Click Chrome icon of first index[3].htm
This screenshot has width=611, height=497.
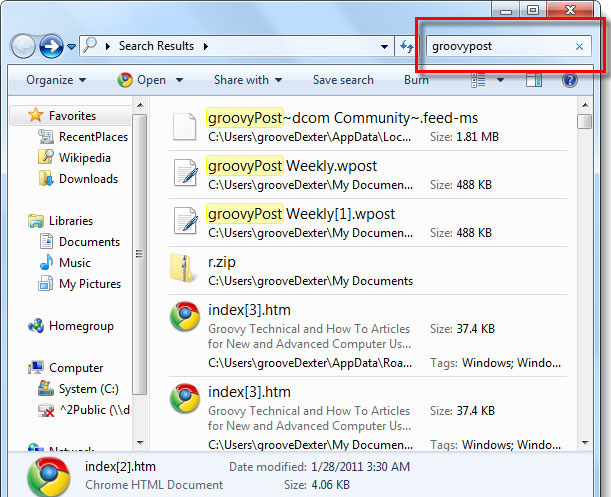pyautogui.click(x=185, y=316)
